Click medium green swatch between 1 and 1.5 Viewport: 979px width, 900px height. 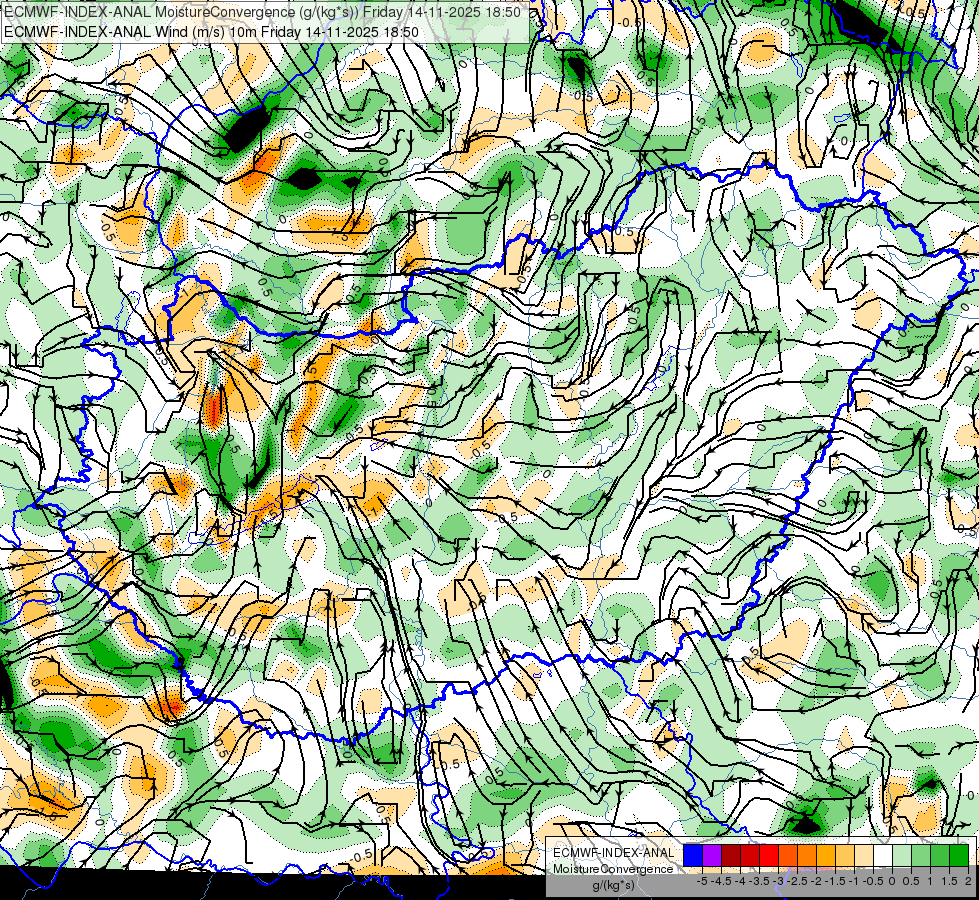coord(940,856)
